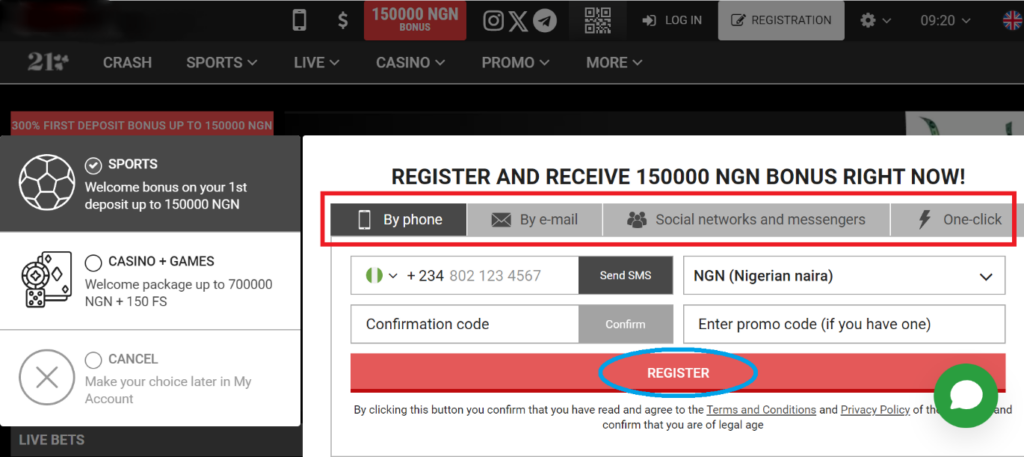Open the Privacy Policy link
This screenshot has width=1024, height=457.
(x=875, y=410)
